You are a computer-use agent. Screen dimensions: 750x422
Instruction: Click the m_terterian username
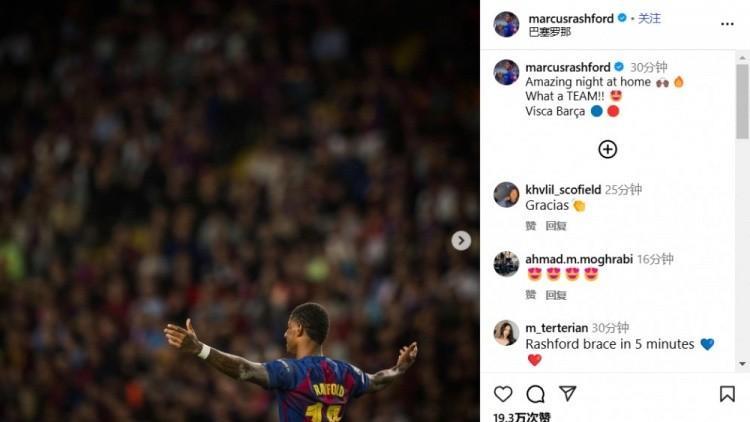556,328
